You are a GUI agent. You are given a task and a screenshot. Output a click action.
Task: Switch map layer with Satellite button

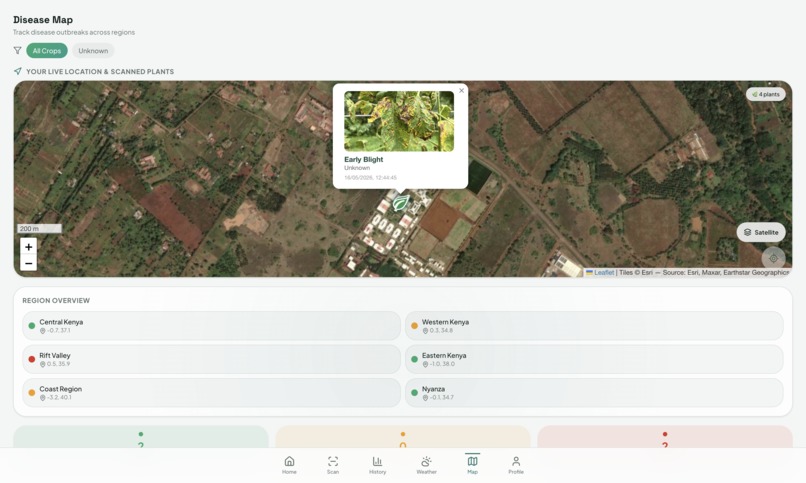(x=761, y=232)
